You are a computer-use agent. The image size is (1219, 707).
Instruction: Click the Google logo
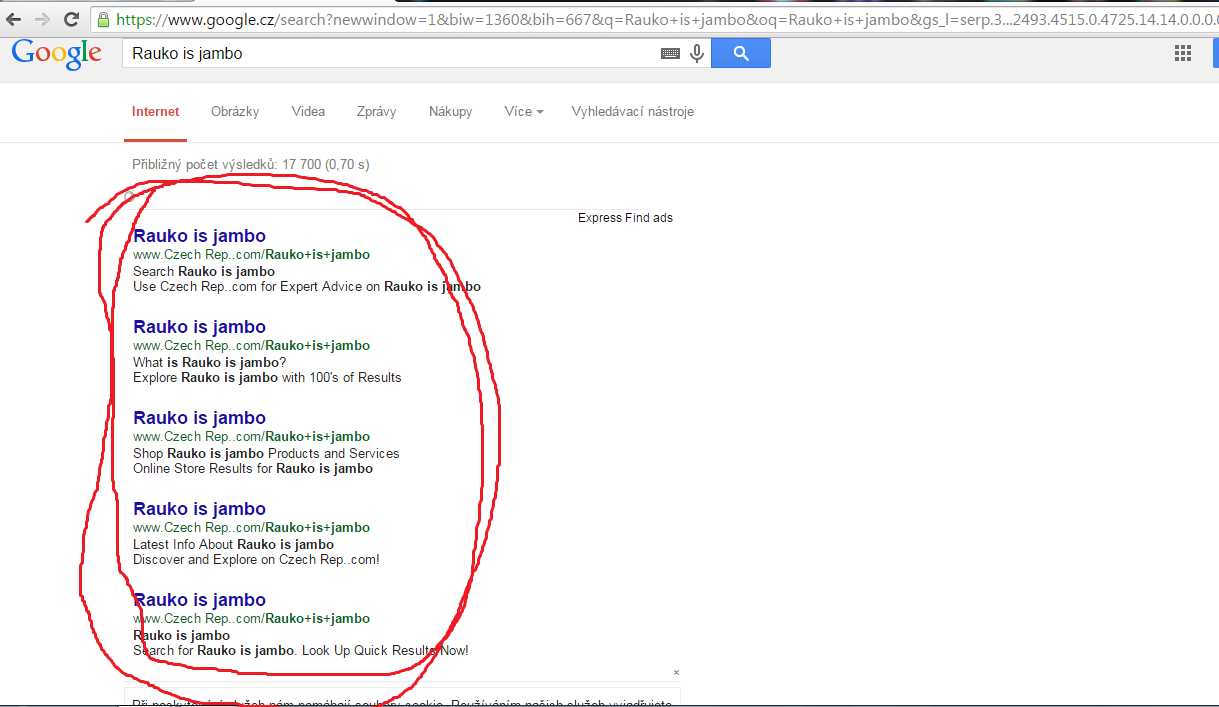click(x=57, y=53)
